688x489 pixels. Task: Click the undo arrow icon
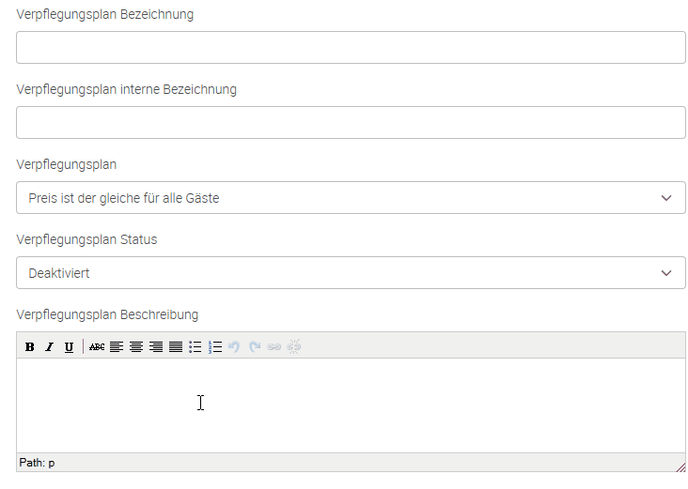coord(235,347)
